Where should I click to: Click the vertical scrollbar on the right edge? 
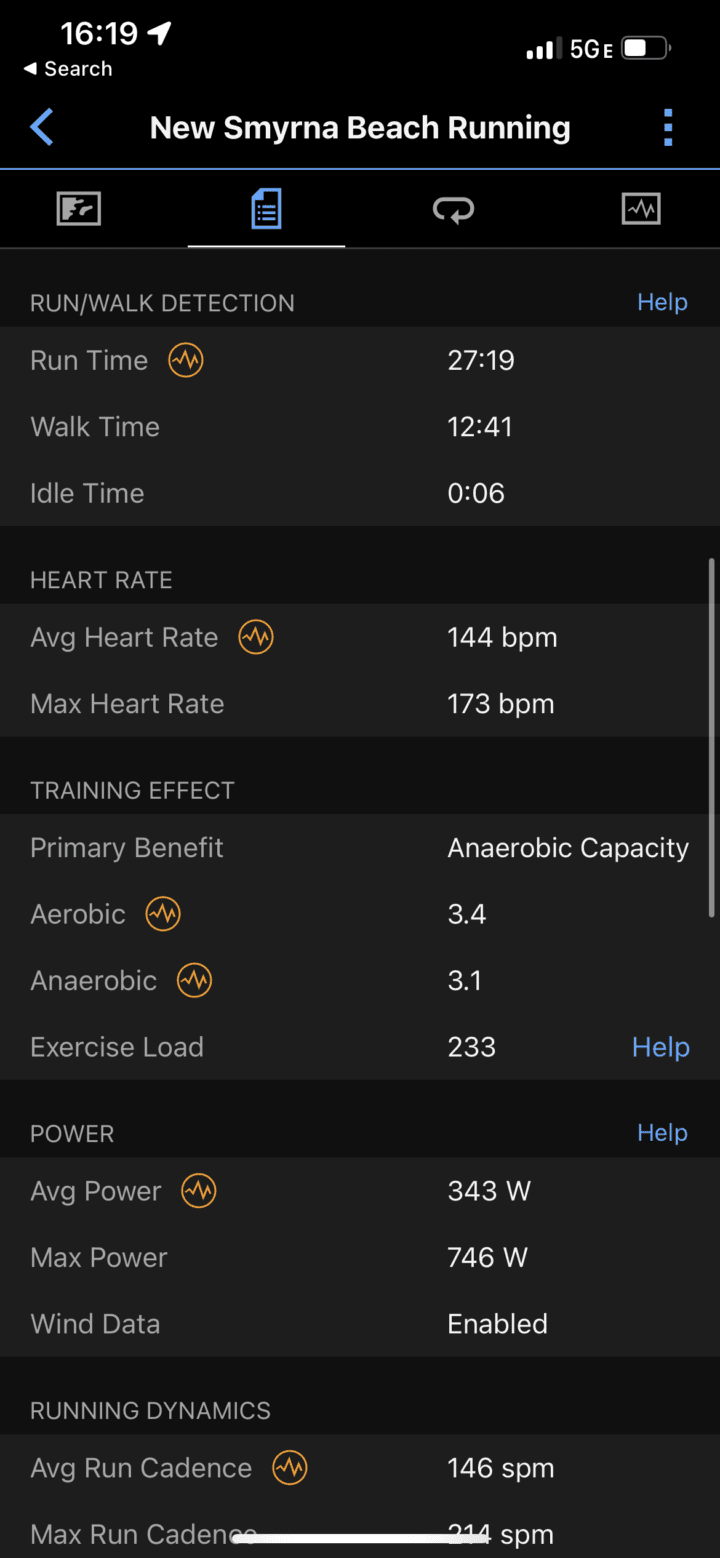pos(712,737)
